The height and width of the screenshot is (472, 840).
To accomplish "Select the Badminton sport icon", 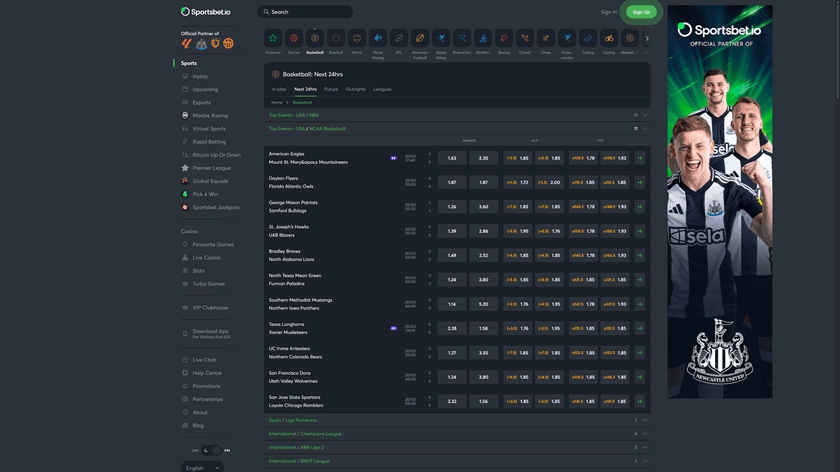I will pyautogui.click(x=462, y=38).
